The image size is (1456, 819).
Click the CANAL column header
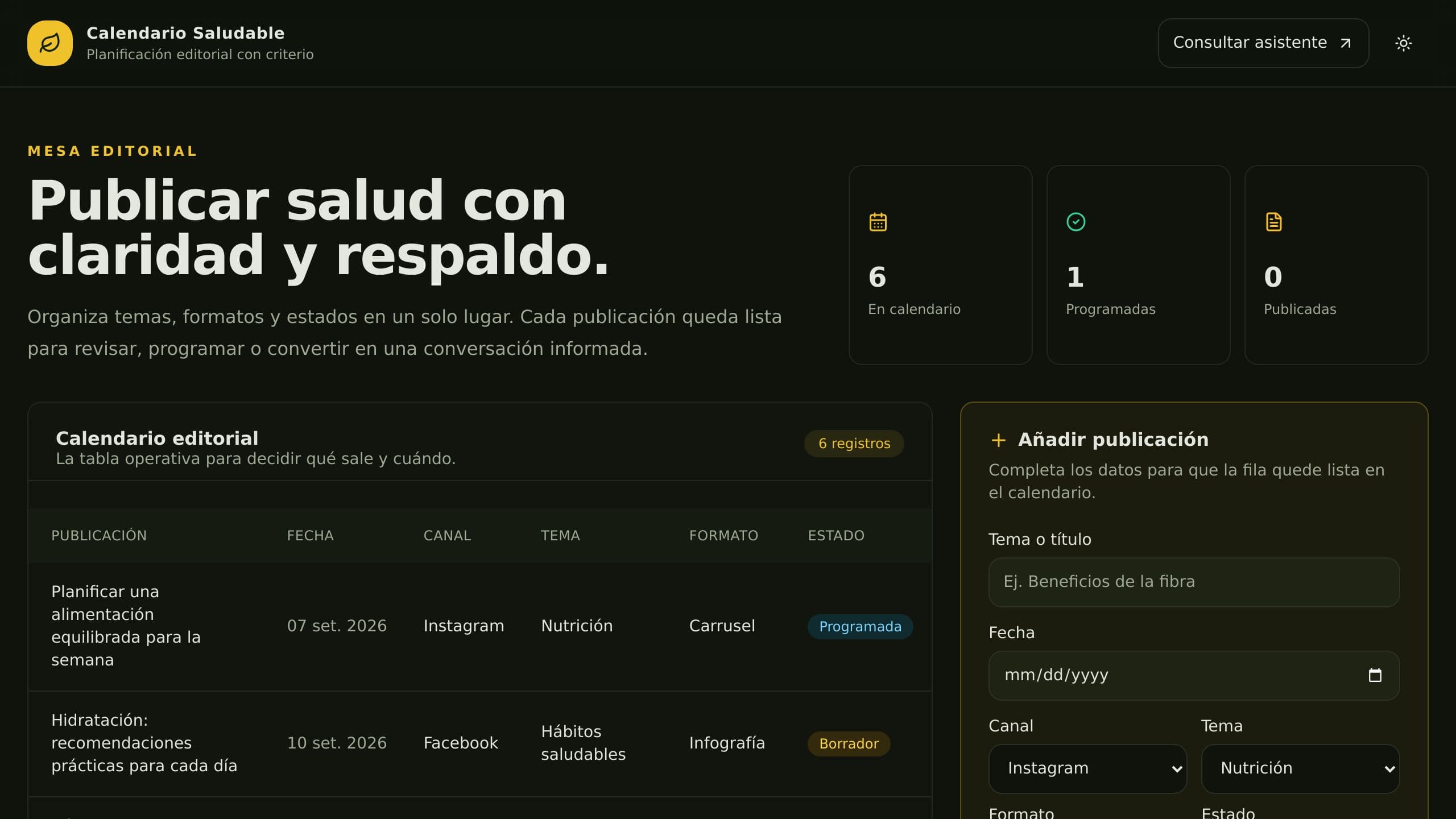[x=447, y=536]
